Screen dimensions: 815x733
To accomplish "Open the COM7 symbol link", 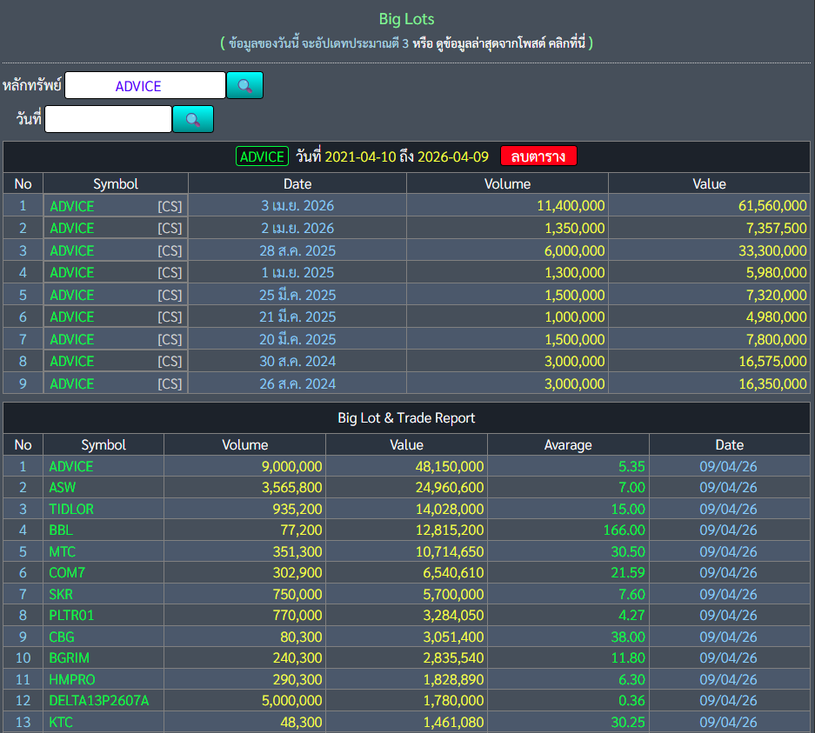I will pyautogui.click(x=66, y=572).
